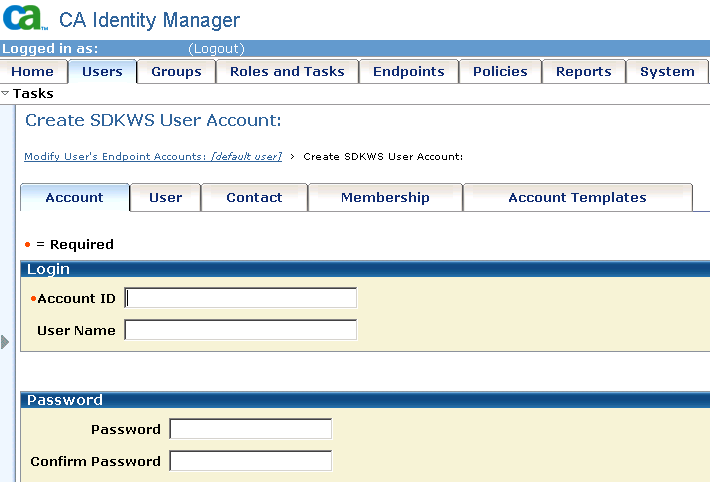The image size is (710, 482).
Task: Open the Reports tab
Action: pos(584,72)
